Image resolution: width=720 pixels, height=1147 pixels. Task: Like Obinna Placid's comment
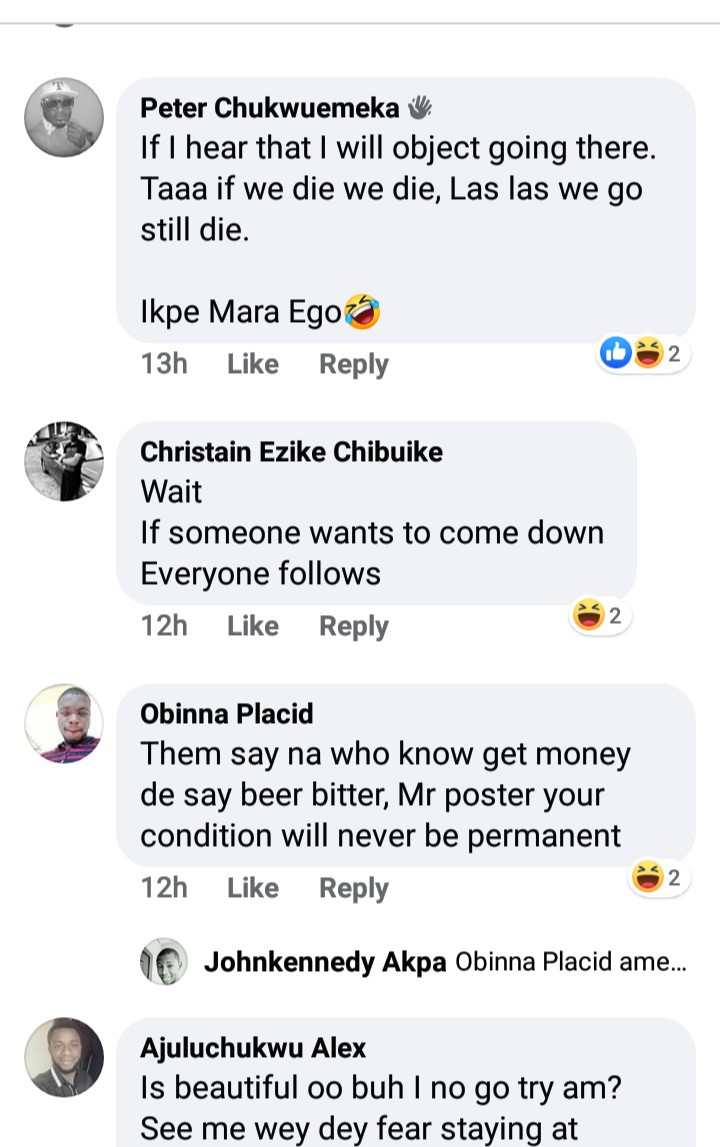pyautogui.click(x=253, y=888)
